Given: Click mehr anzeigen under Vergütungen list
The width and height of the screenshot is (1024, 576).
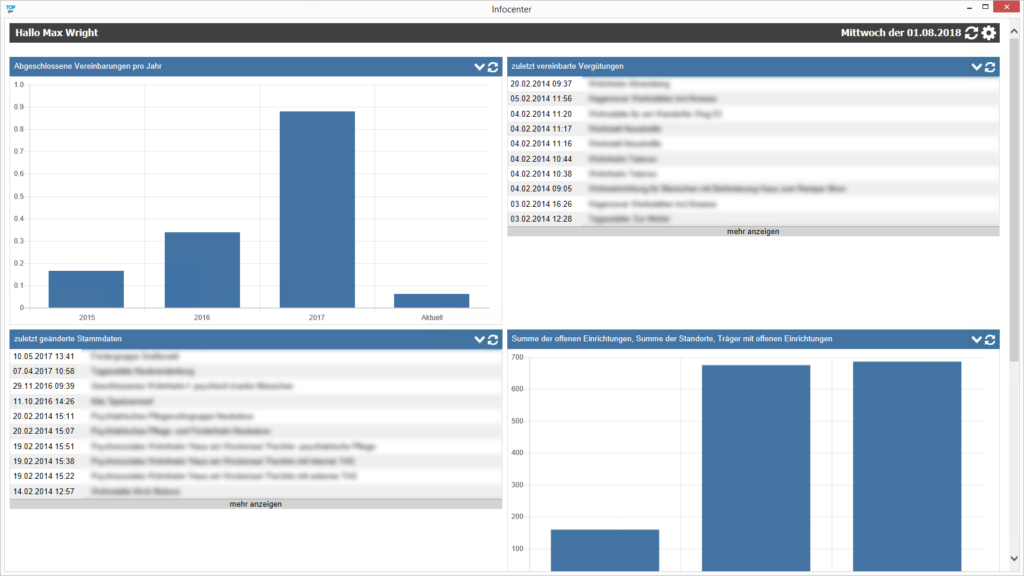Looking at the screenshot, I should (752, 231).
